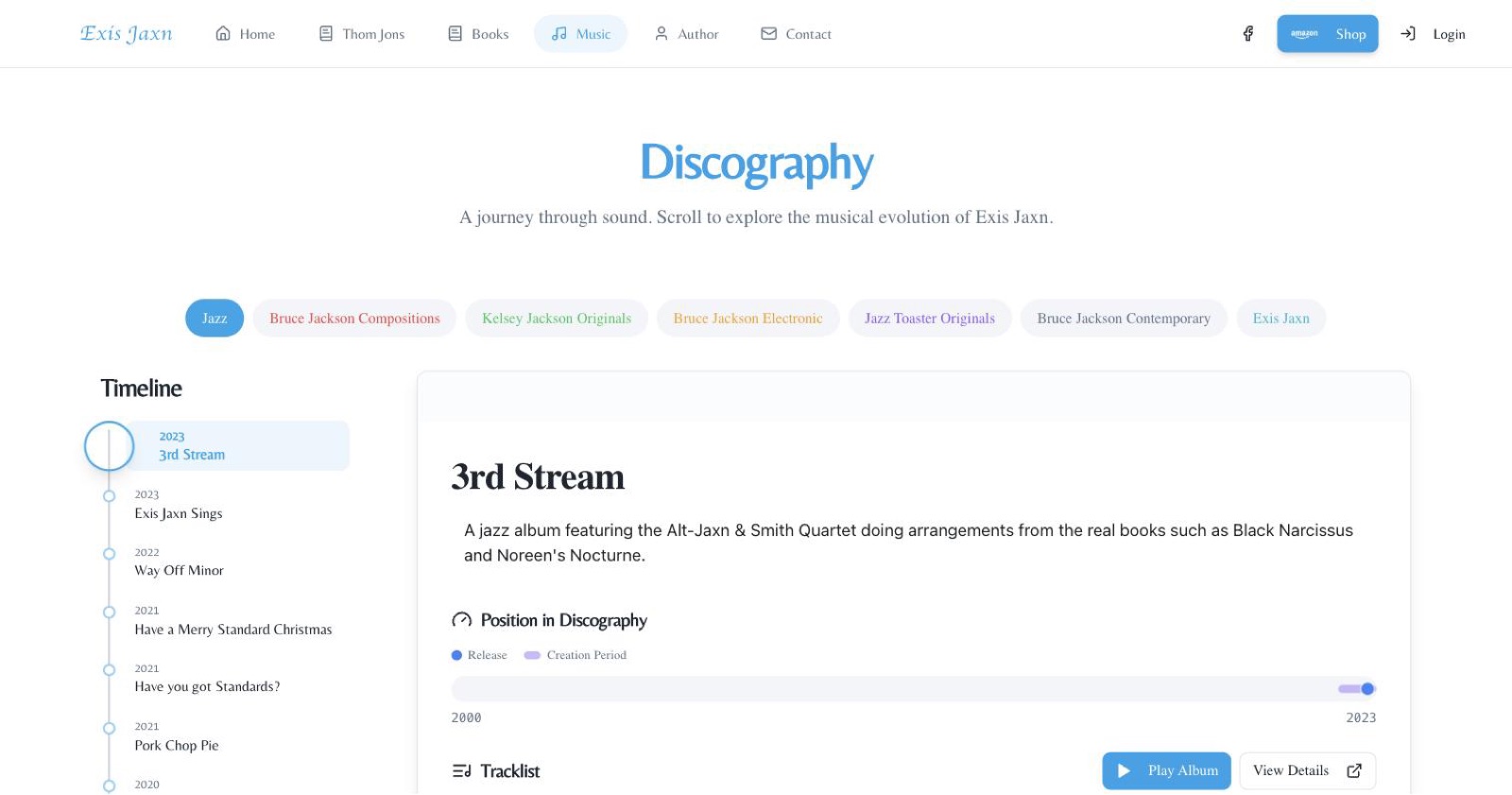Click the Contact envelope icon
1512x795 pixels.
tap(768, 34)
